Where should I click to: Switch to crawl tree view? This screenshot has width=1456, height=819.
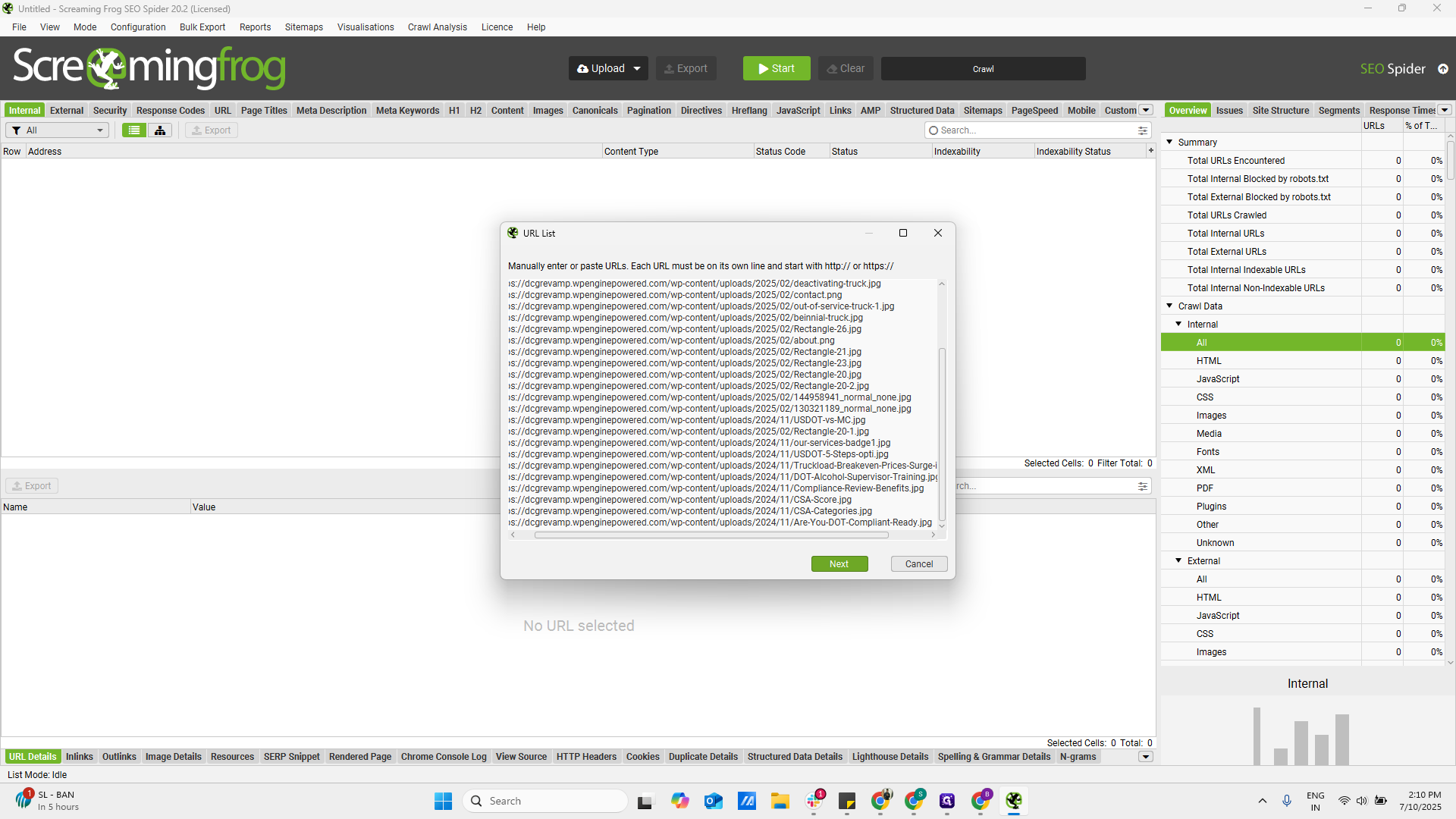pyautogui.click(x=159, y=130)
